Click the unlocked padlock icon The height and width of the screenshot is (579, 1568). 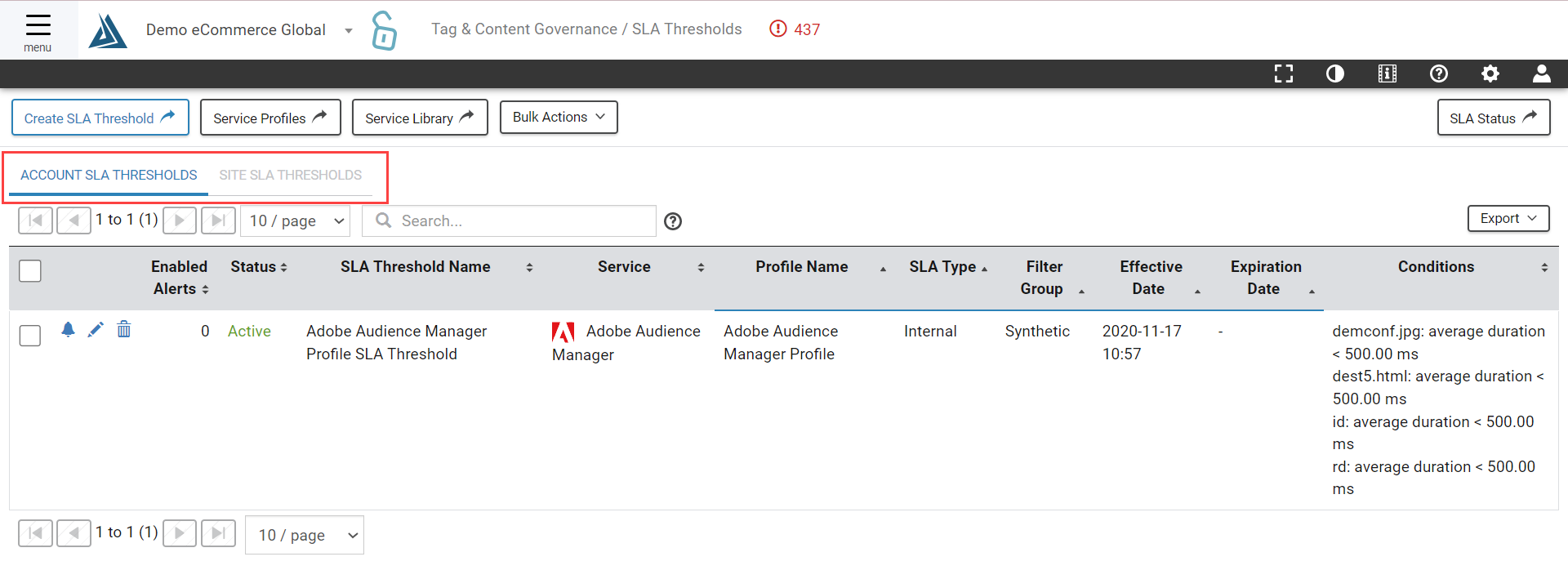(x=384, y=31)
